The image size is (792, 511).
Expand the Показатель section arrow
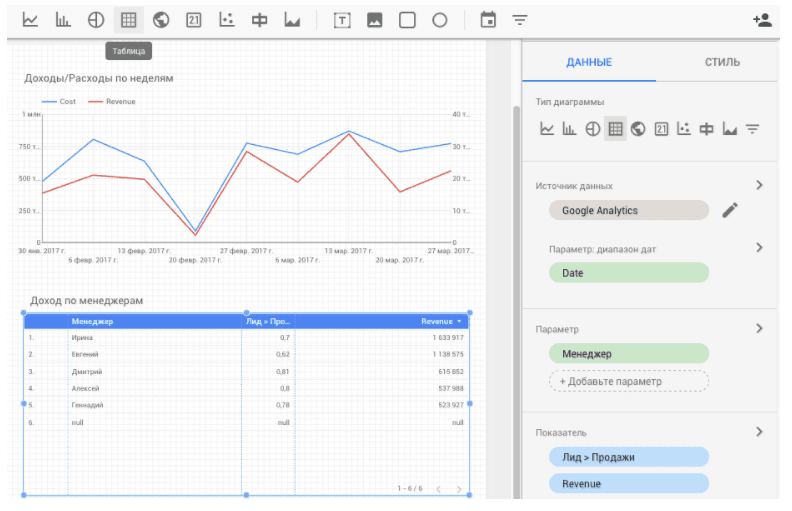(x=759, y=432)
